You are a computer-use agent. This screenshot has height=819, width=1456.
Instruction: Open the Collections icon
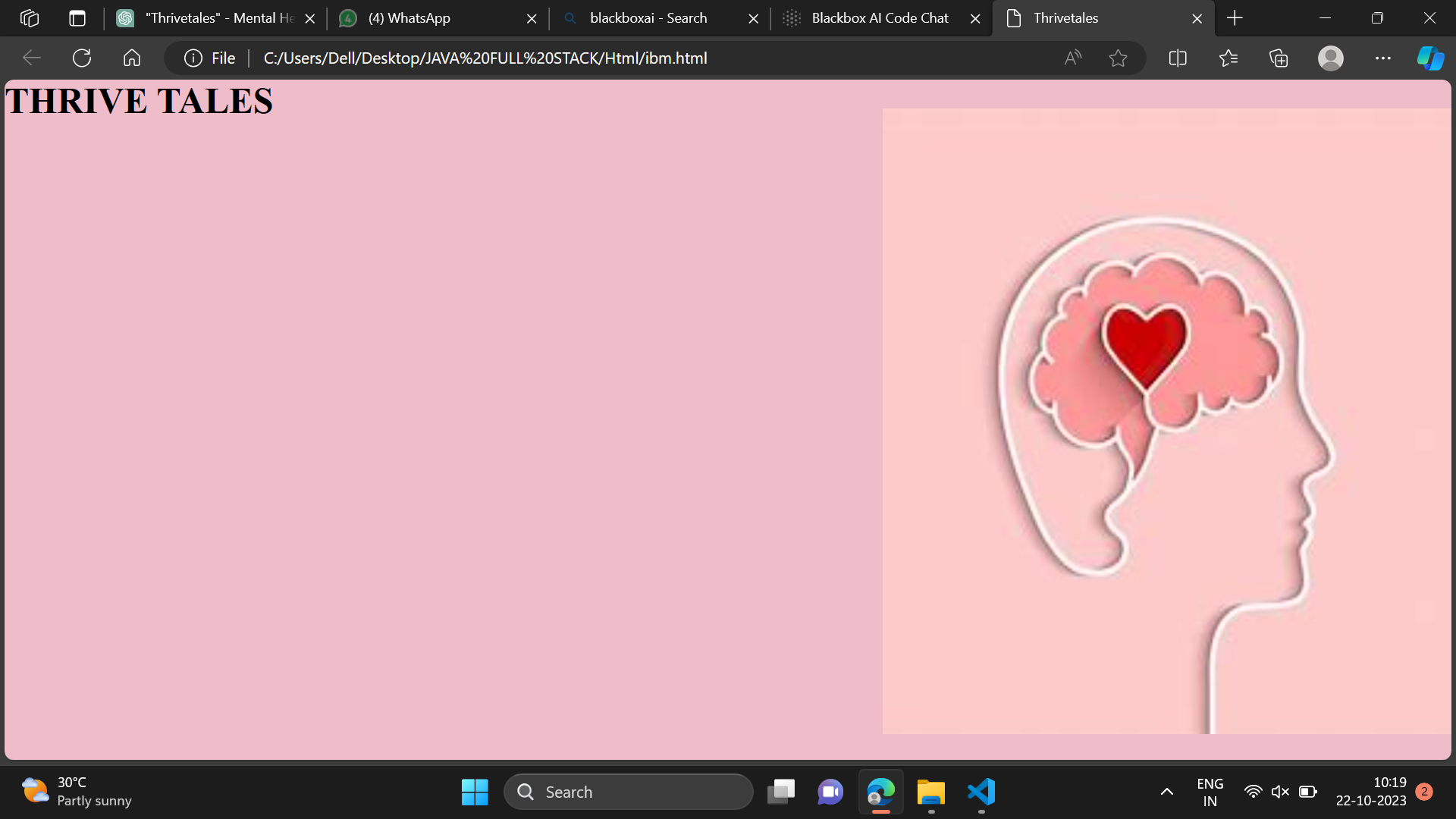pyautogui.click(x=1279, y=58)
